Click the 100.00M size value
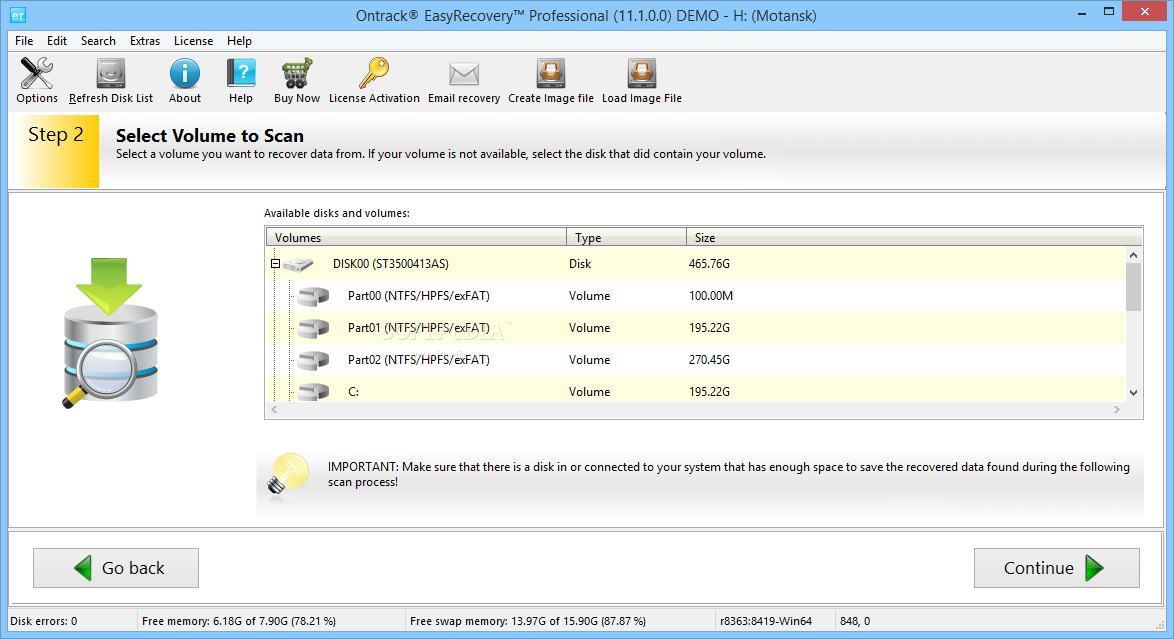The image size is (1174, 639). pos(711,296)
